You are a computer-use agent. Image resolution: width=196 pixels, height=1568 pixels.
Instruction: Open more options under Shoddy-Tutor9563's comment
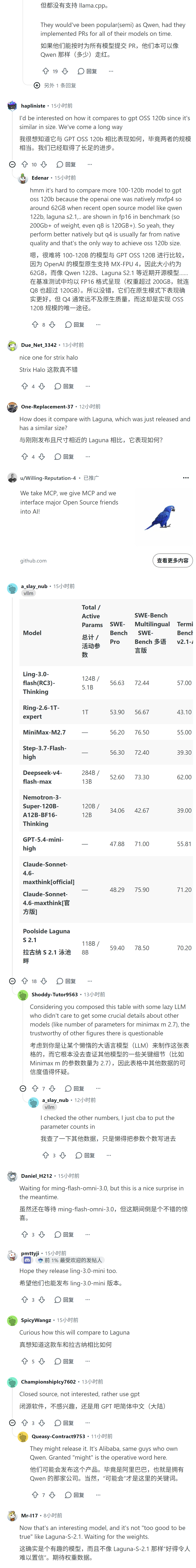tap(99, 1088)
